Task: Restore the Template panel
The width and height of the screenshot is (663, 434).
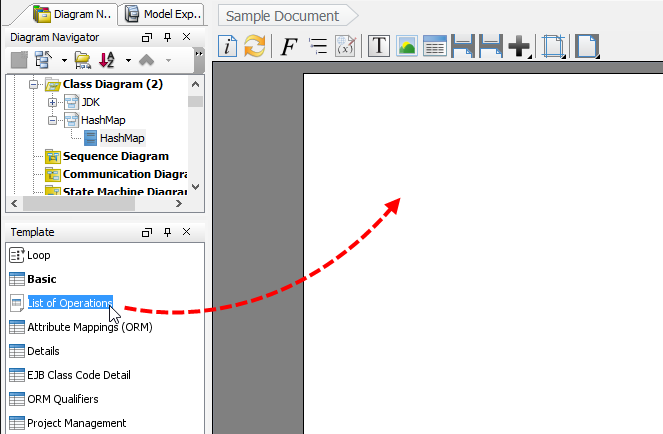Action: 147,233
